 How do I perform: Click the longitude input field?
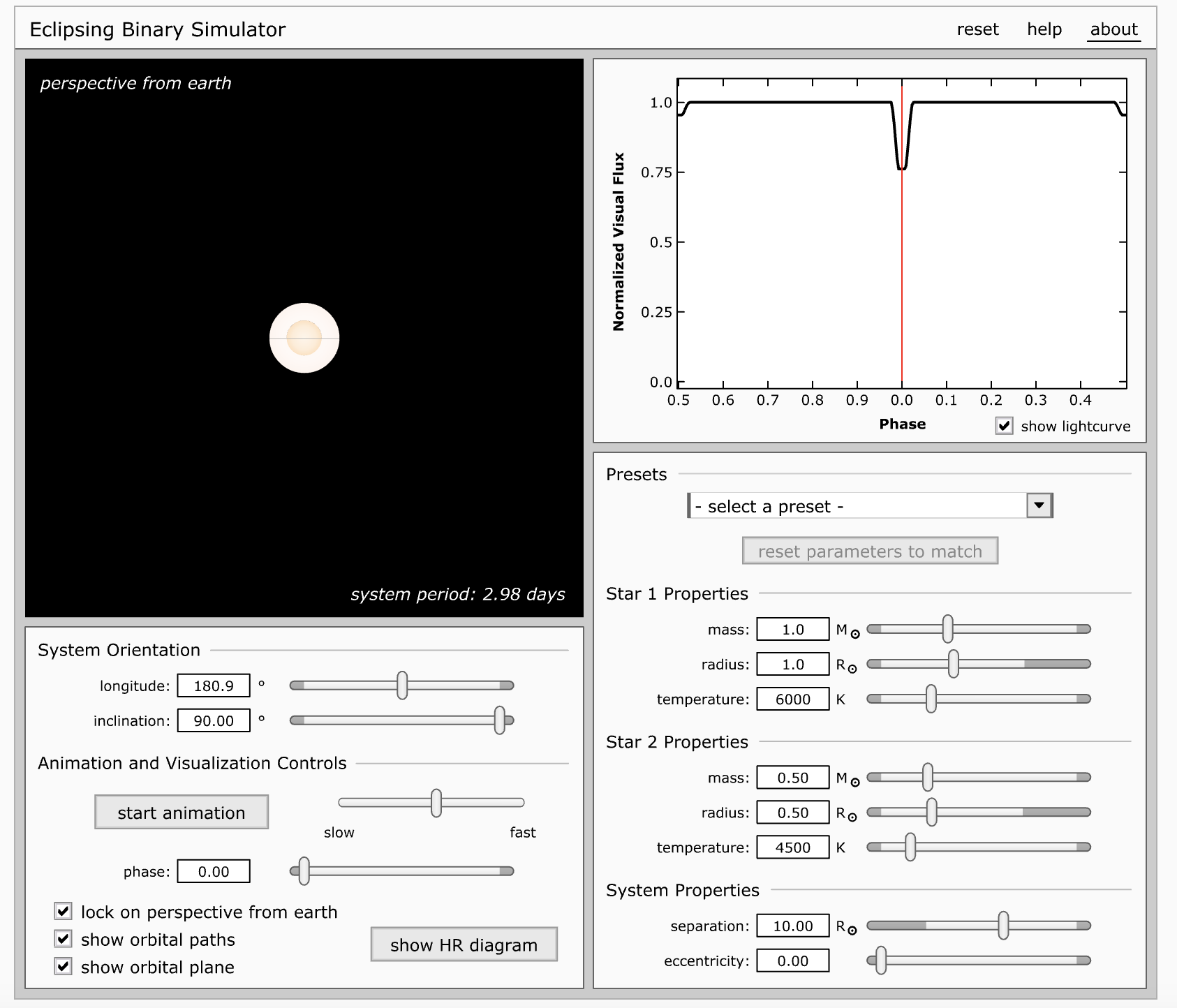point(214,685)
